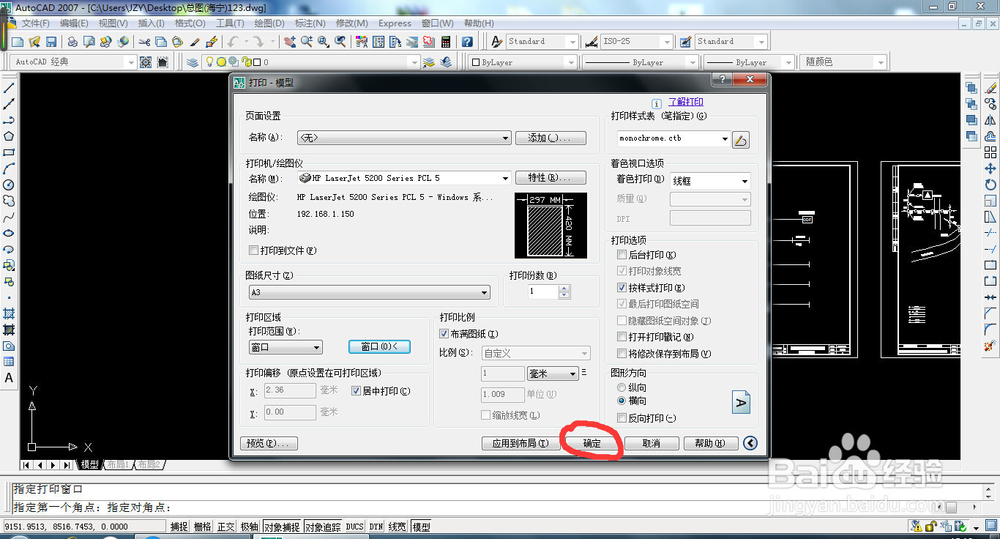The image size is (1000, 539).
Task: Toggle the 居中打印 checkbox
Action: pos(356,391)
